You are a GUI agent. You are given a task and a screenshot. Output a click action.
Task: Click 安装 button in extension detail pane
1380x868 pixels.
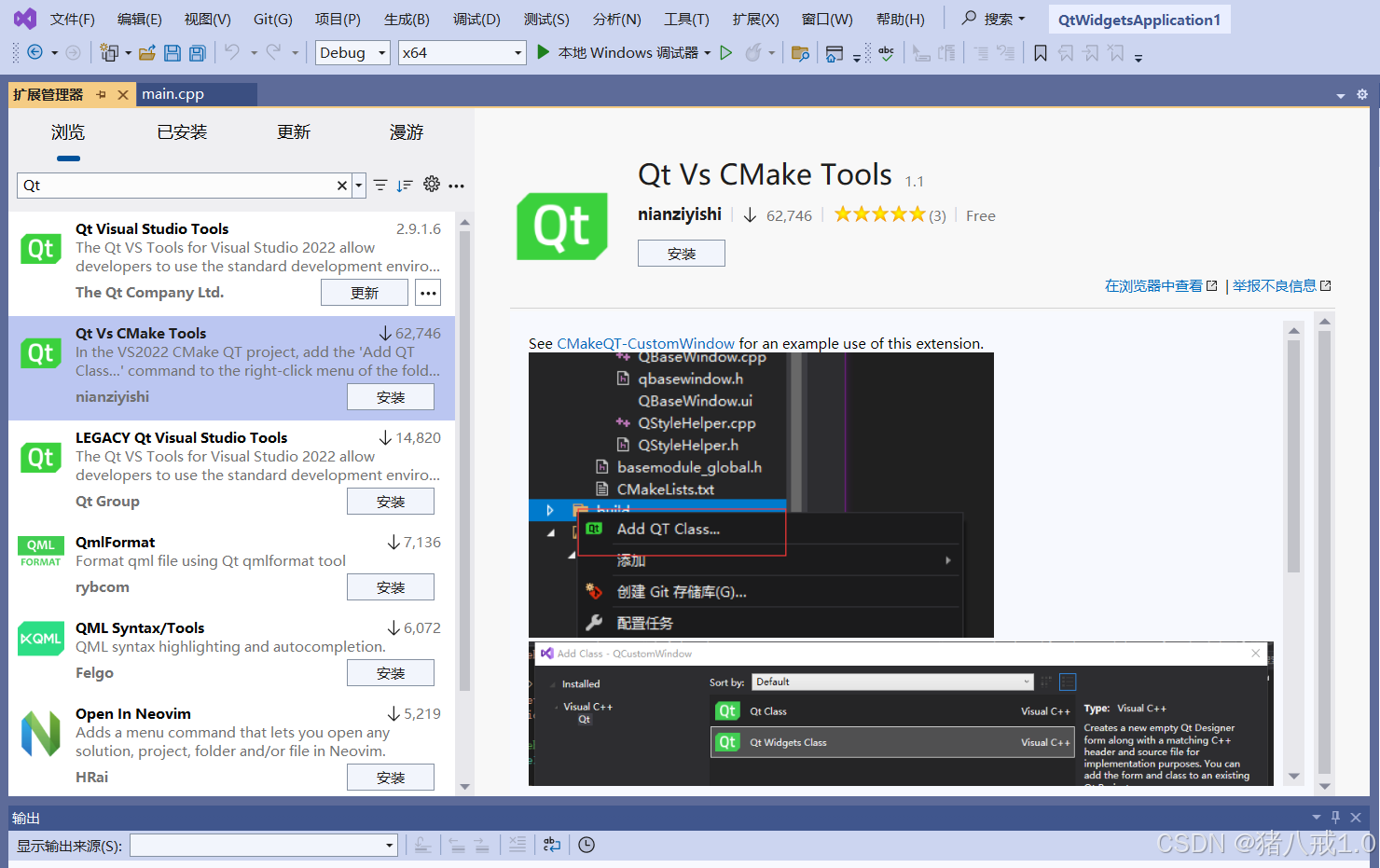pos(682,254)
